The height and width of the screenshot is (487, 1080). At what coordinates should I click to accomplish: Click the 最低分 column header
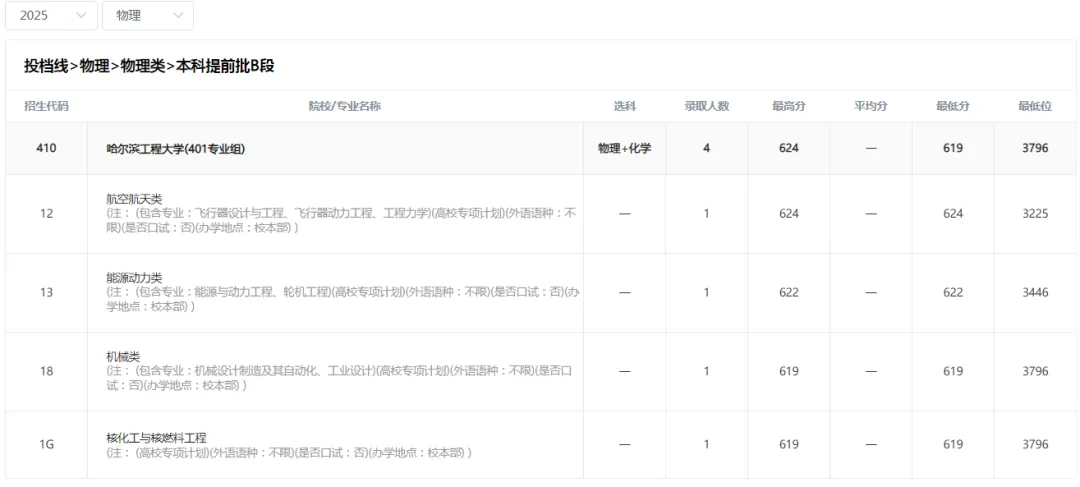953,106
